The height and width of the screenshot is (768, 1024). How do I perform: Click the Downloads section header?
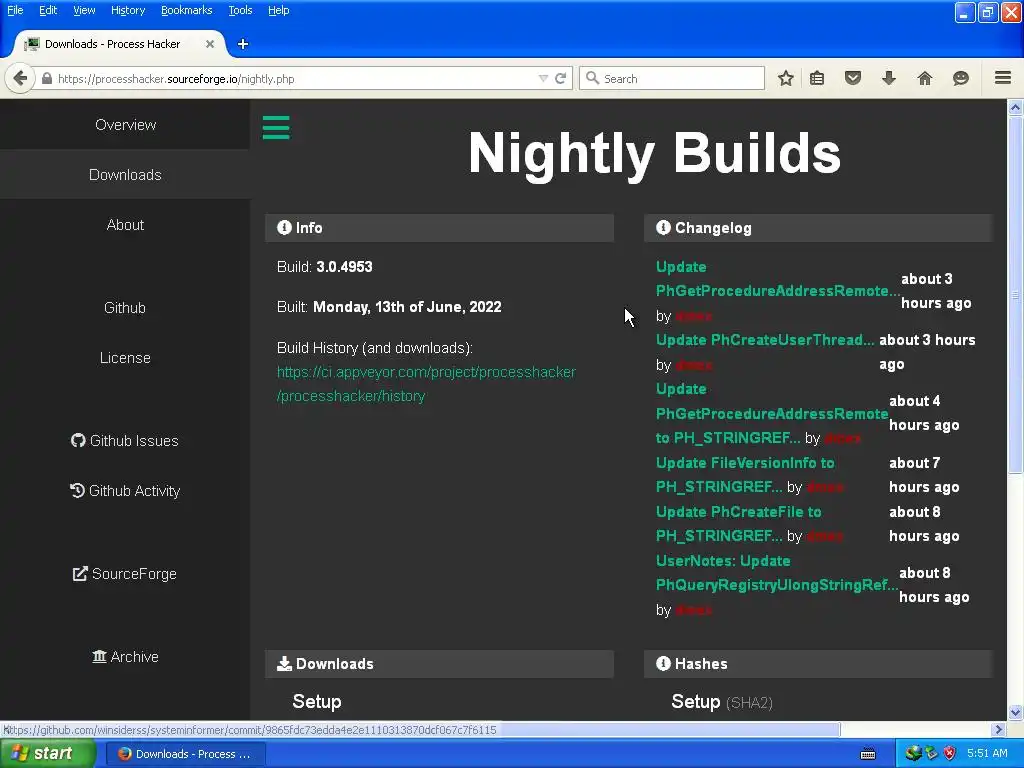[x=439, y=664]
